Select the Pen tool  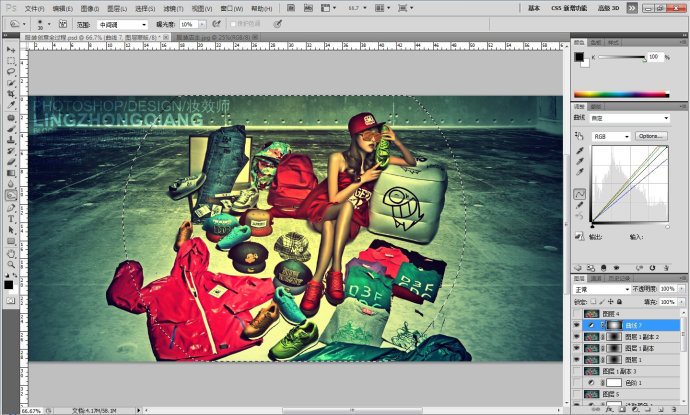coord(11,208)
